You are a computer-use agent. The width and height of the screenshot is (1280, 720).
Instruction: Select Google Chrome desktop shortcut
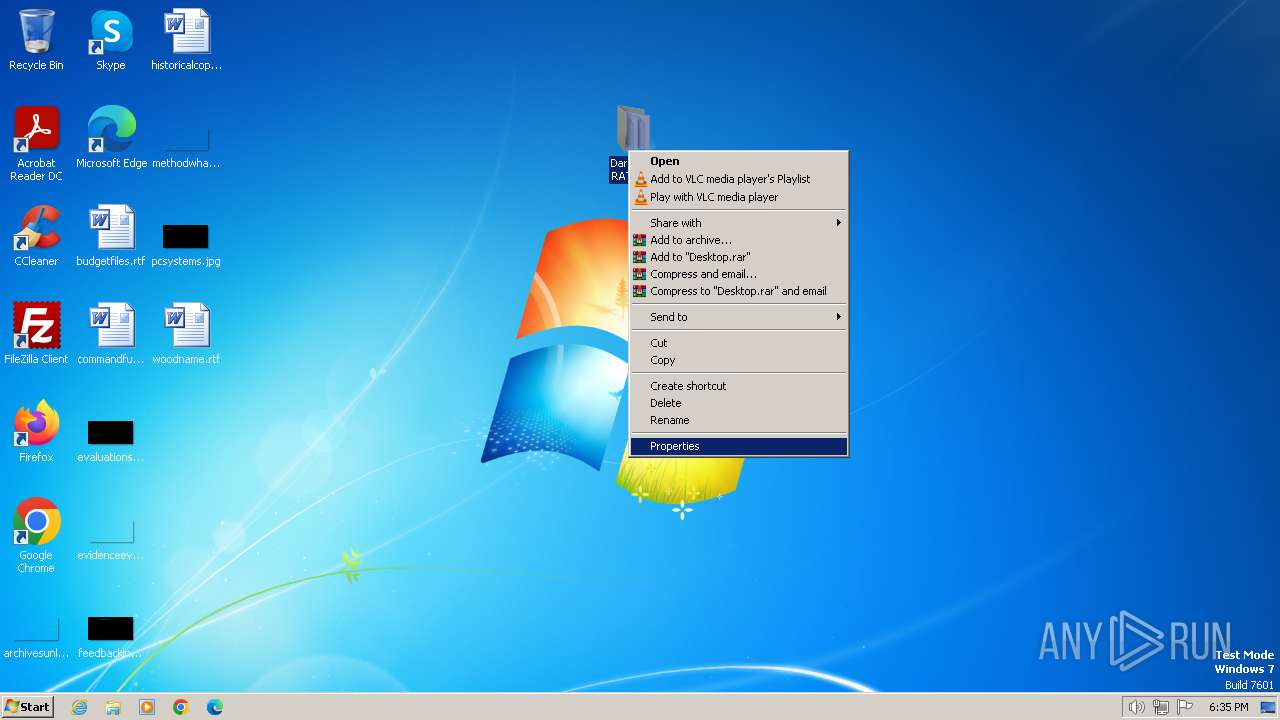point(36,535)
